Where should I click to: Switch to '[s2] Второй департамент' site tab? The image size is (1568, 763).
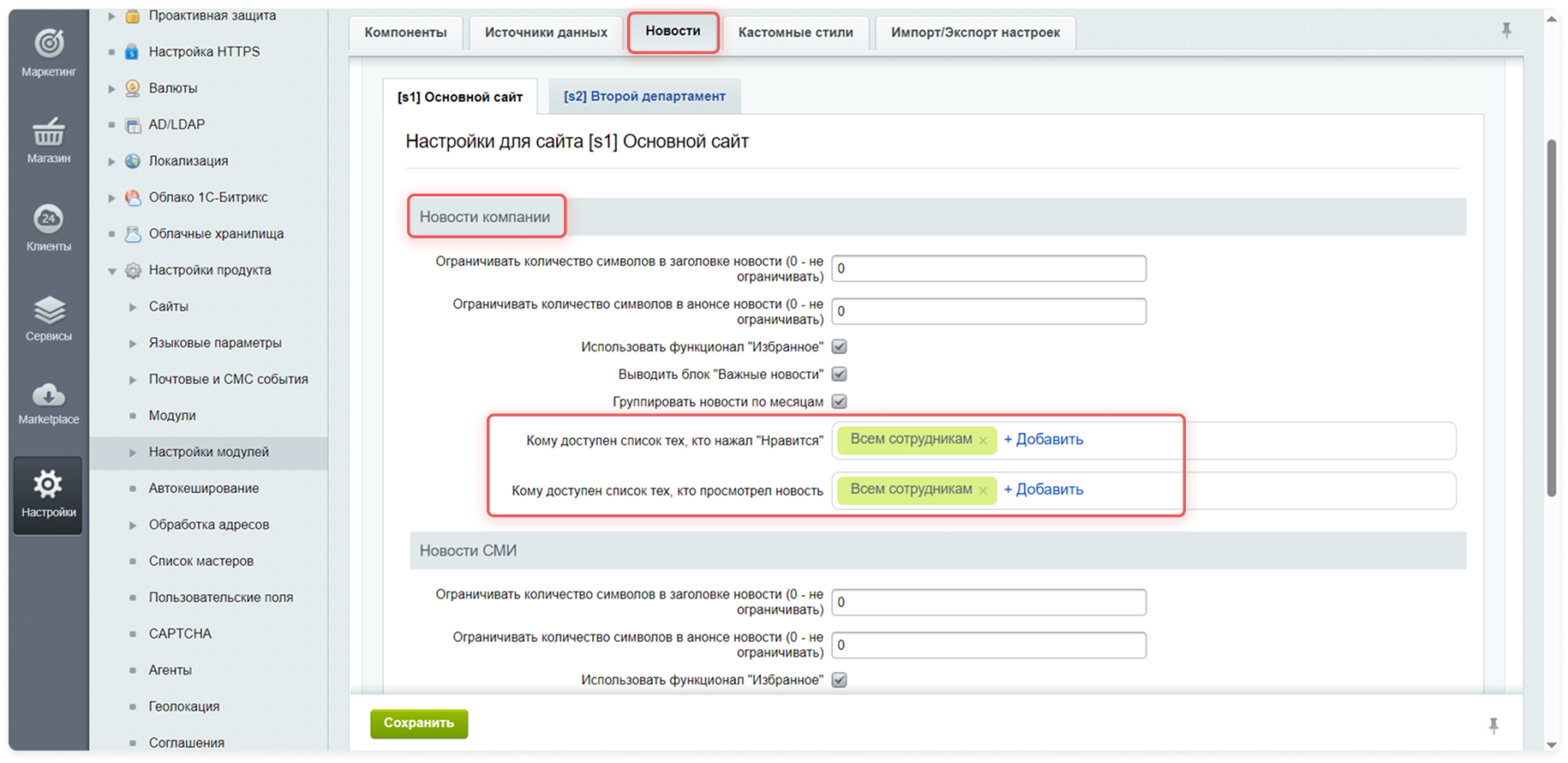point(644,96)
